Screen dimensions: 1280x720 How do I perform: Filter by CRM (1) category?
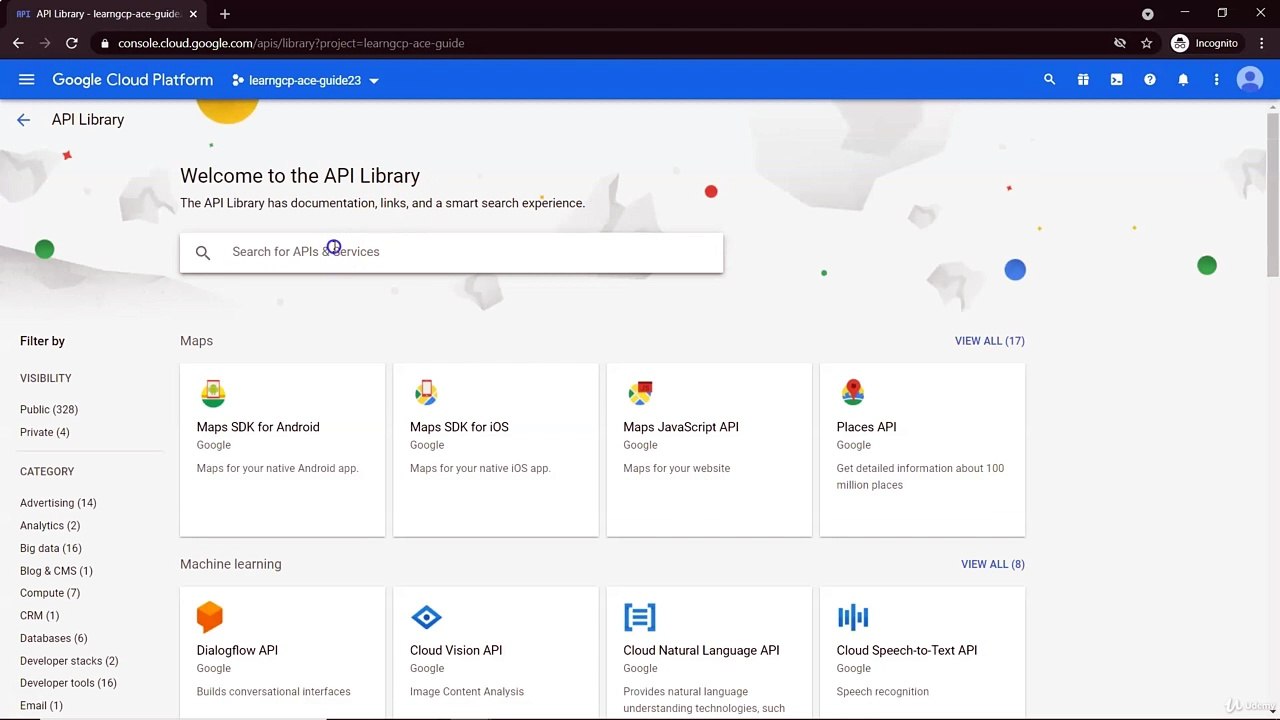(x=39, y=615)
